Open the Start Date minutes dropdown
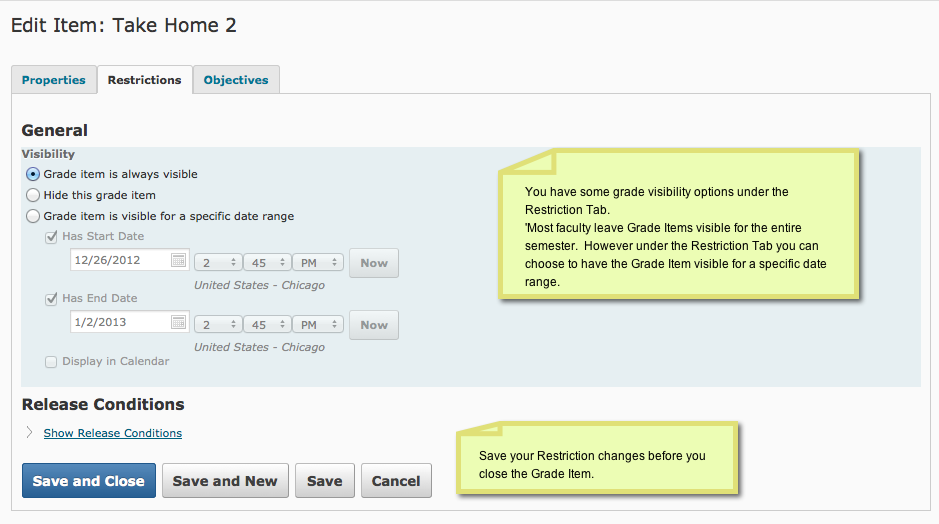Viewport: 939px width, 524px height. 268,263
